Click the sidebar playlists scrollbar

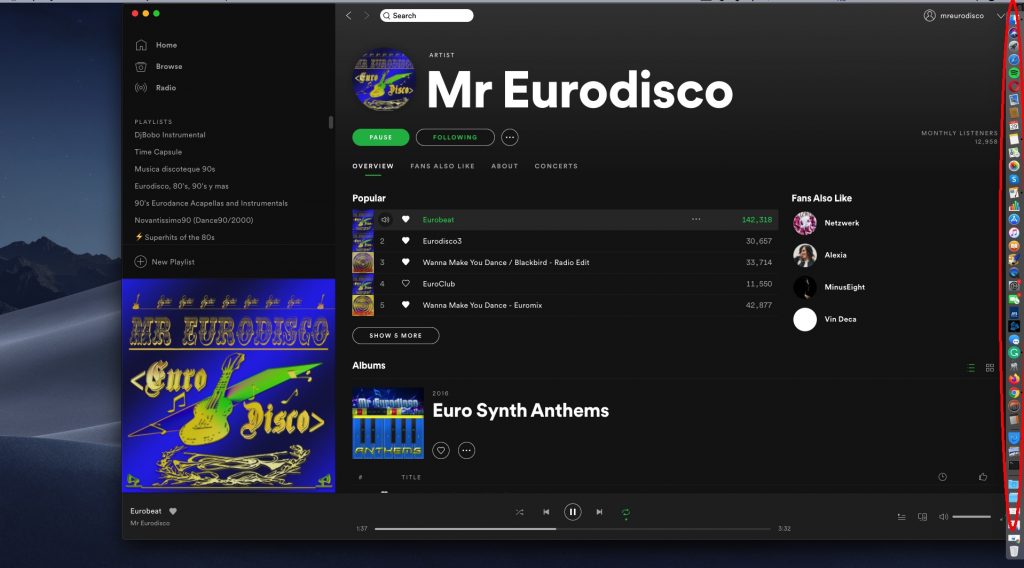click(x=331, y=123)
